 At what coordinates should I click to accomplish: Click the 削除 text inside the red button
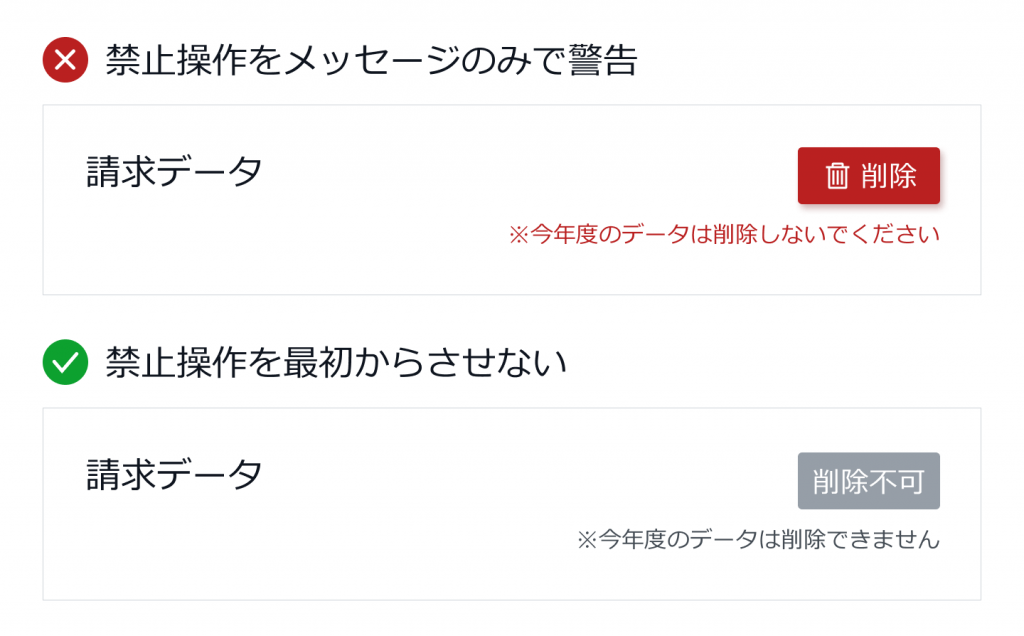[889, 176]
